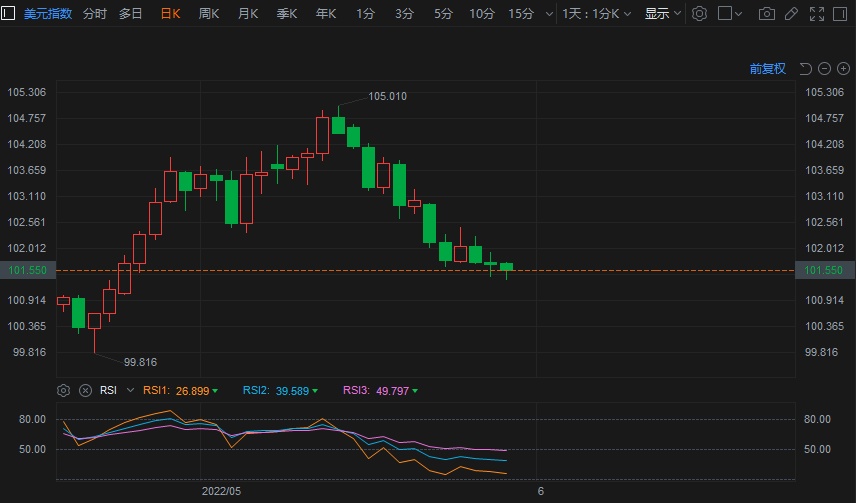
Task: Remove the RSI indicator with X icon
Action: tap(85, 390)
